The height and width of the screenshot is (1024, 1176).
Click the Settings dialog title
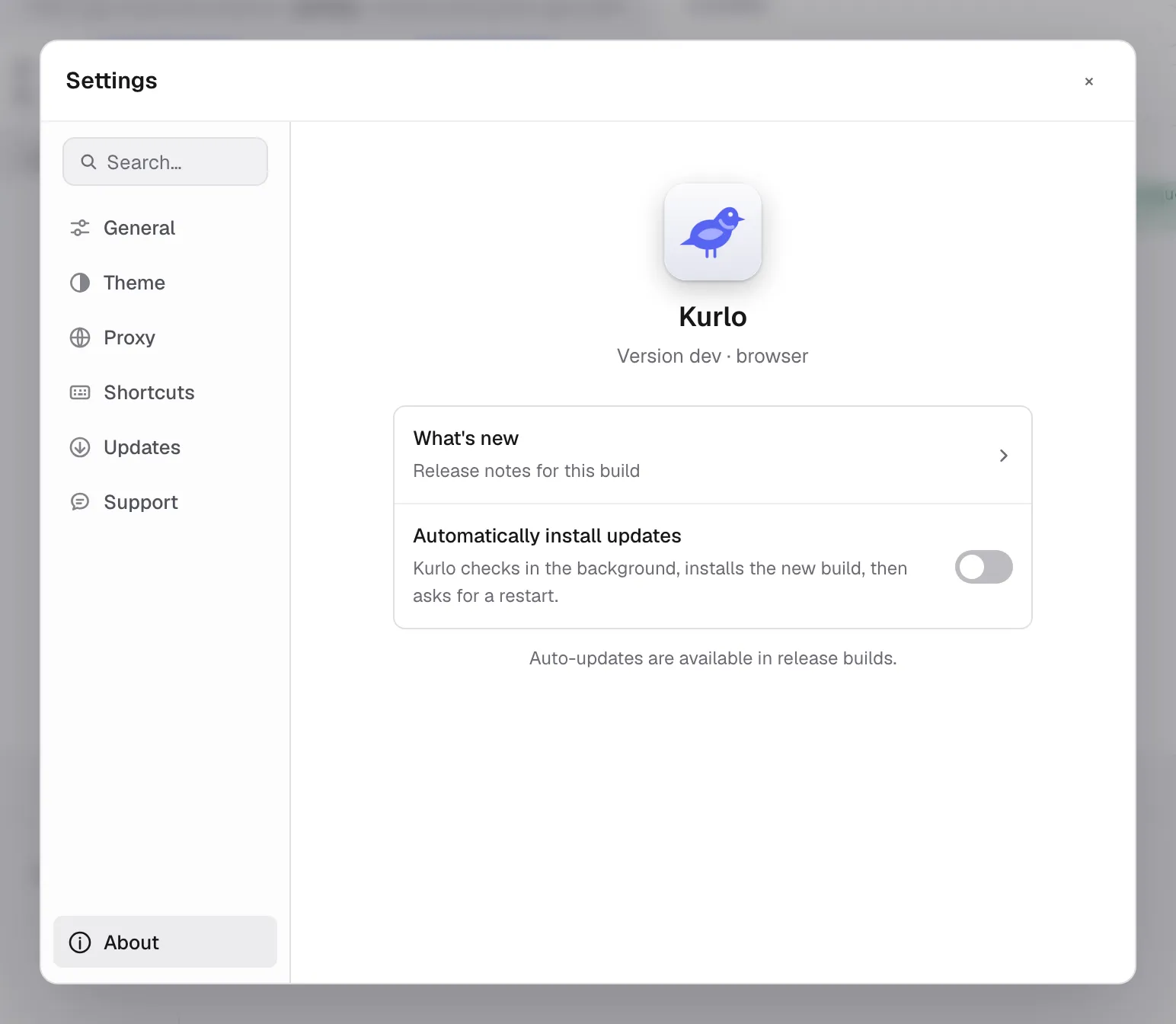coord(112,81)
